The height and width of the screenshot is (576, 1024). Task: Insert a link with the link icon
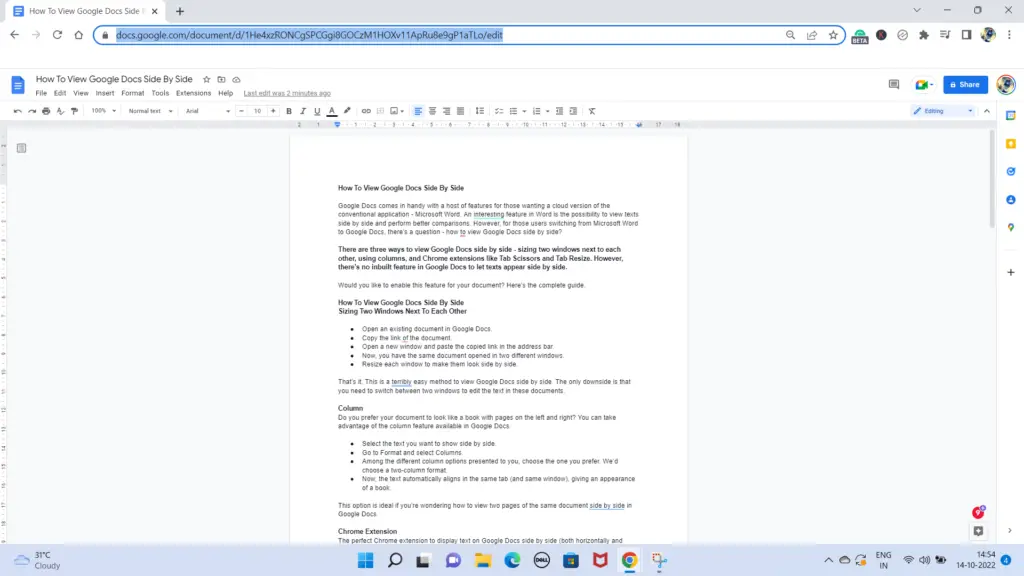366,111
